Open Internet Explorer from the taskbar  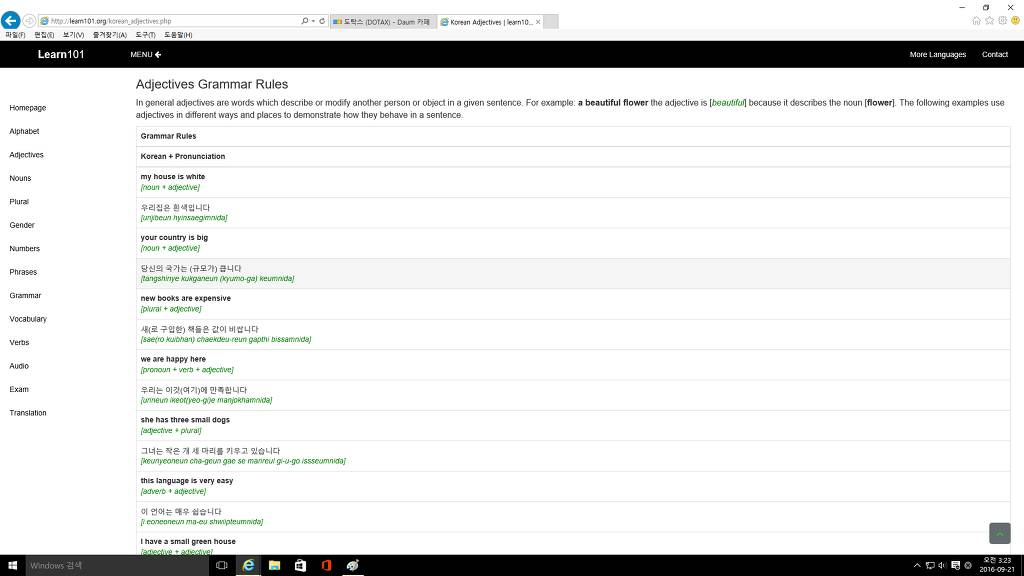(x=248, y=565)
